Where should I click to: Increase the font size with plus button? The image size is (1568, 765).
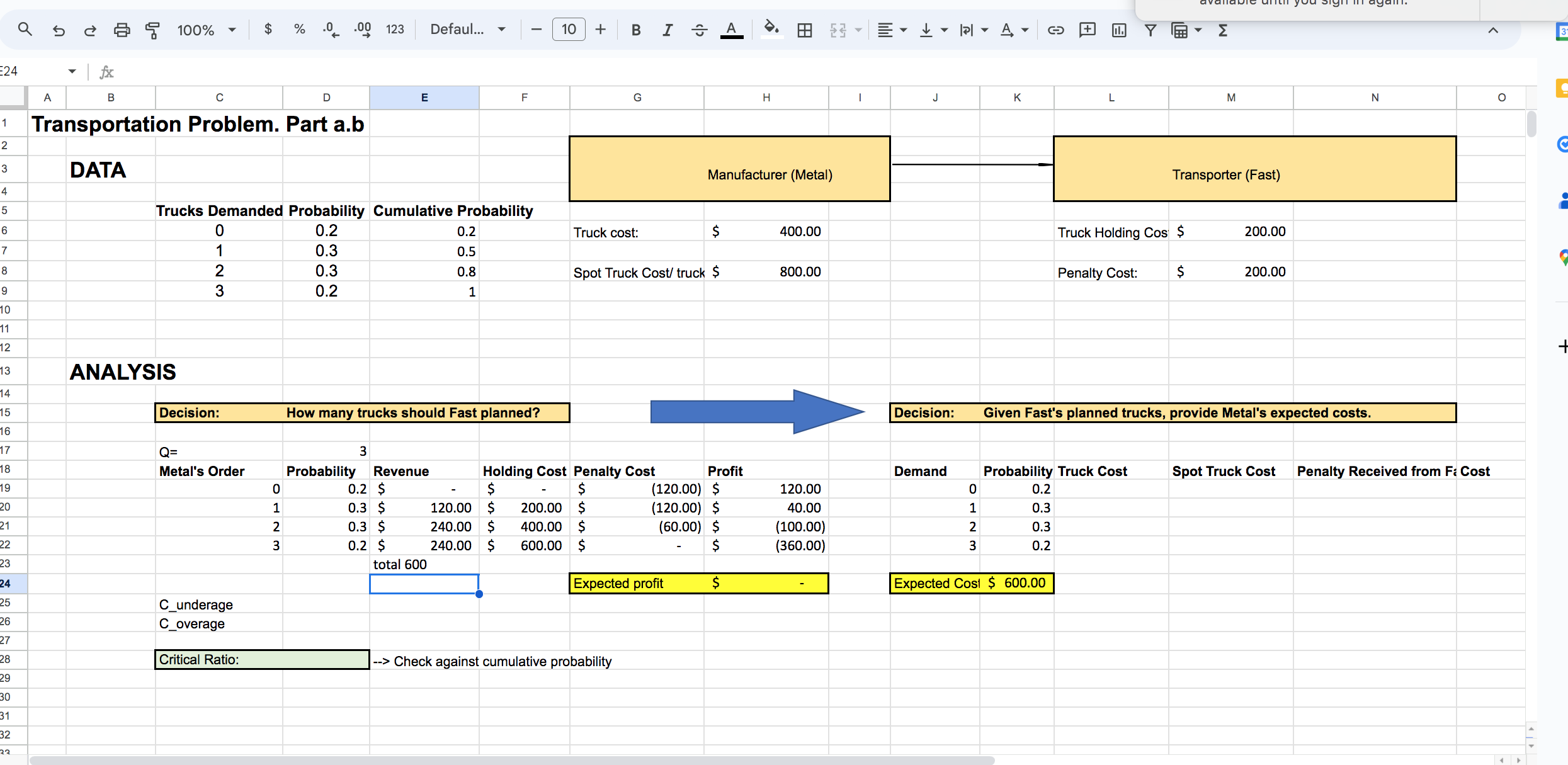click(x=600, y=30)
